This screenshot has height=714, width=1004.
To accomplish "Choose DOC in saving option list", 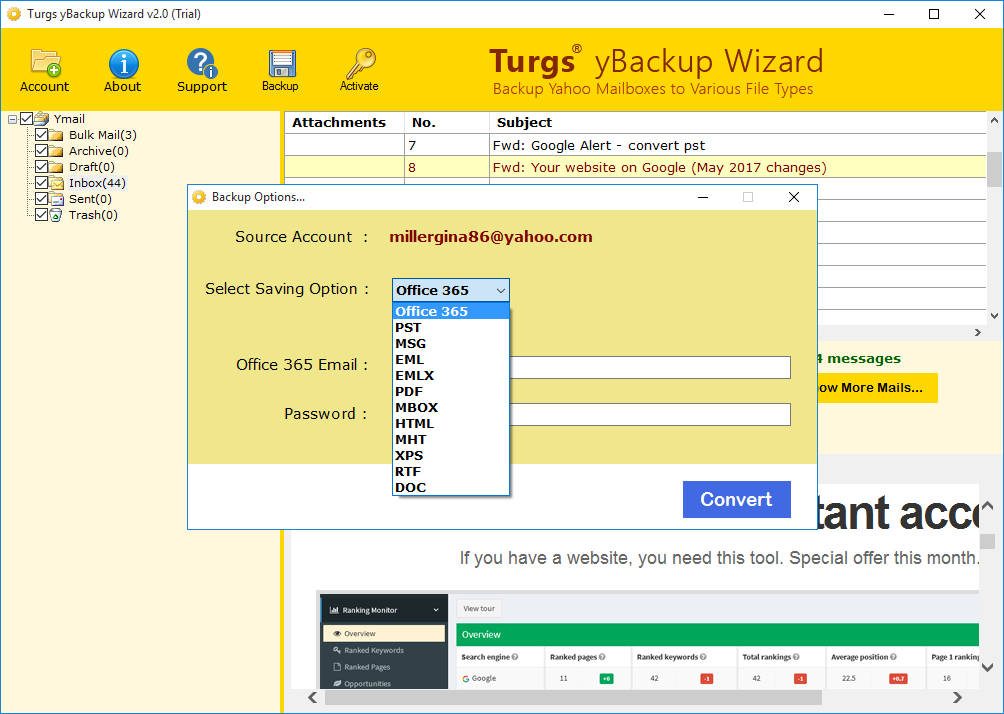I will [x=451, y=487].
